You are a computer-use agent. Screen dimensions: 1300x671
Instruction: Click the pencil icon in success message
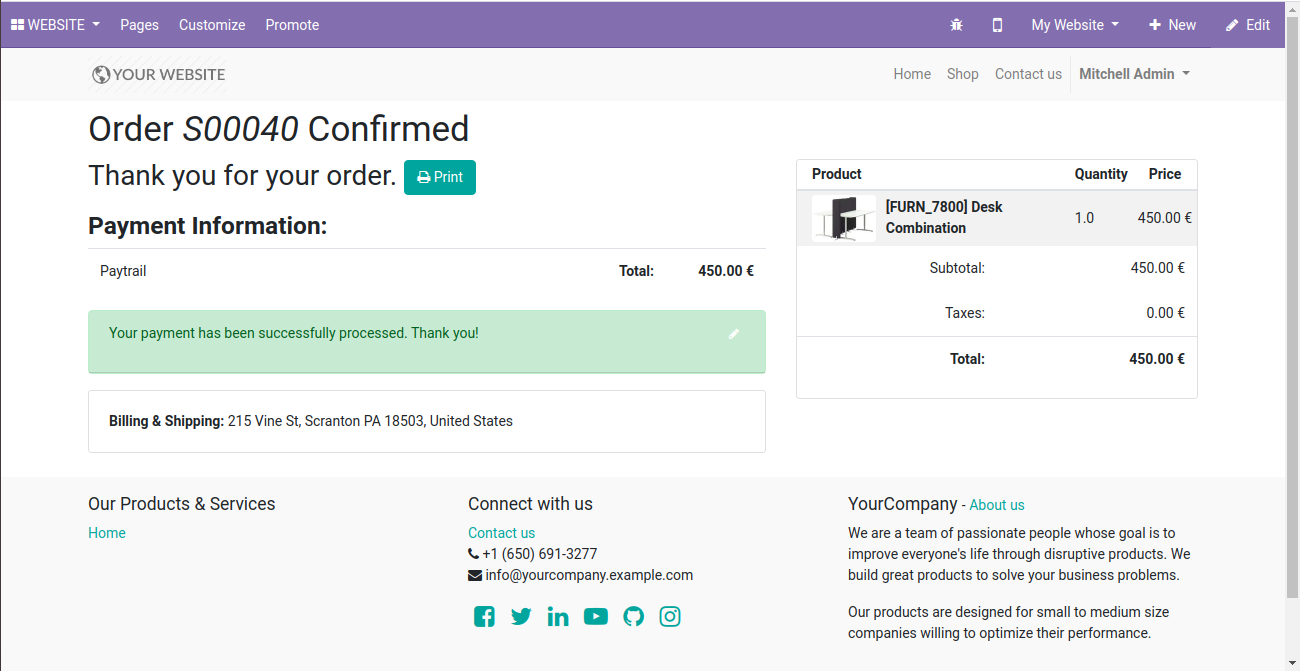click(x=734, y=334)
